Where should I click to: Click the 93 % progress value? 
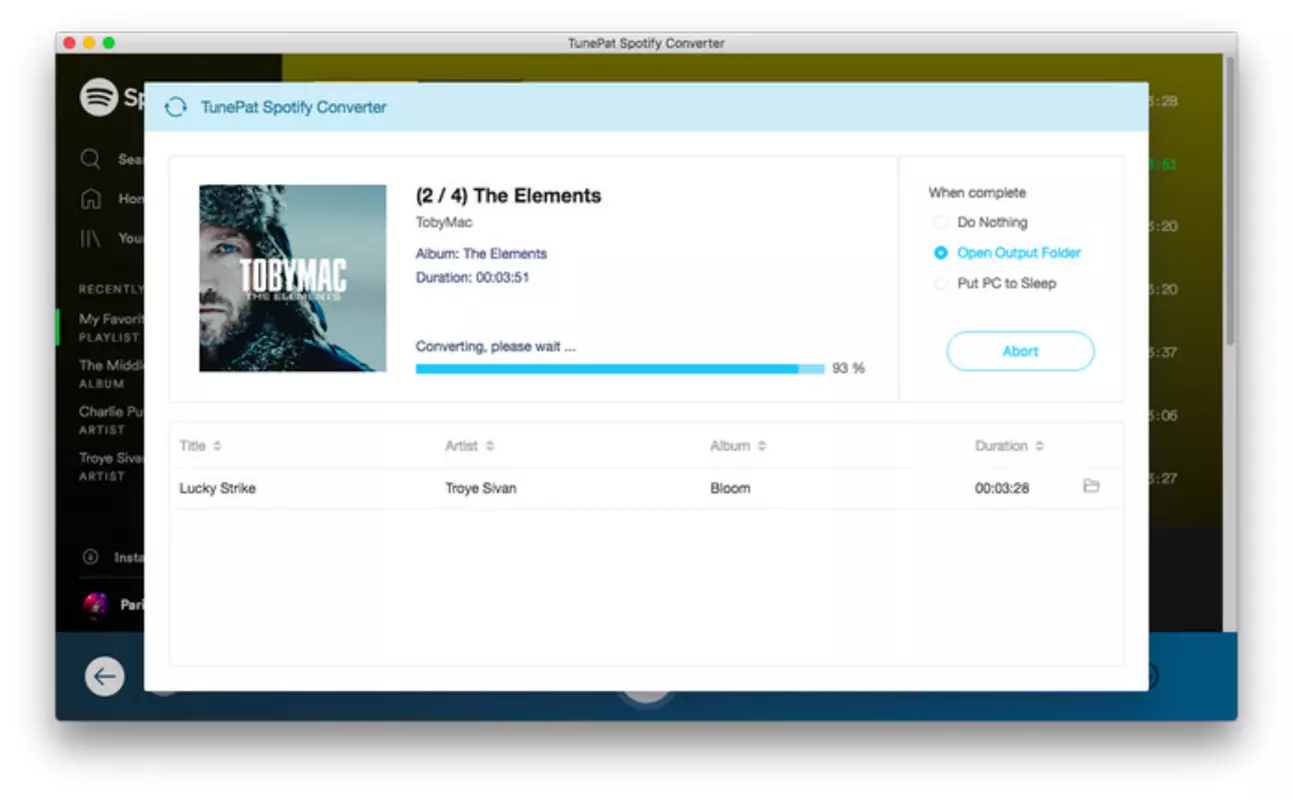coord(848,368)
